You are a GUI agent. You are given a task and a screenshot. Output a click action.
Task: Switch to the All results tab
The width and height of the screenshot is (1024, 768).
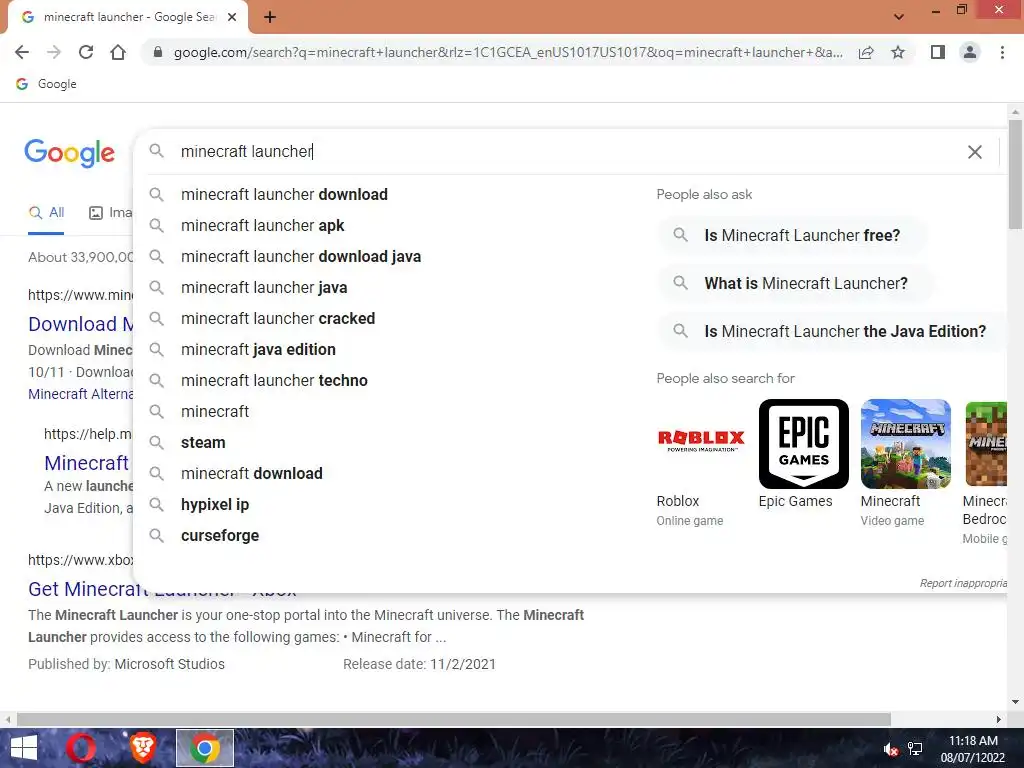[46, 212]
